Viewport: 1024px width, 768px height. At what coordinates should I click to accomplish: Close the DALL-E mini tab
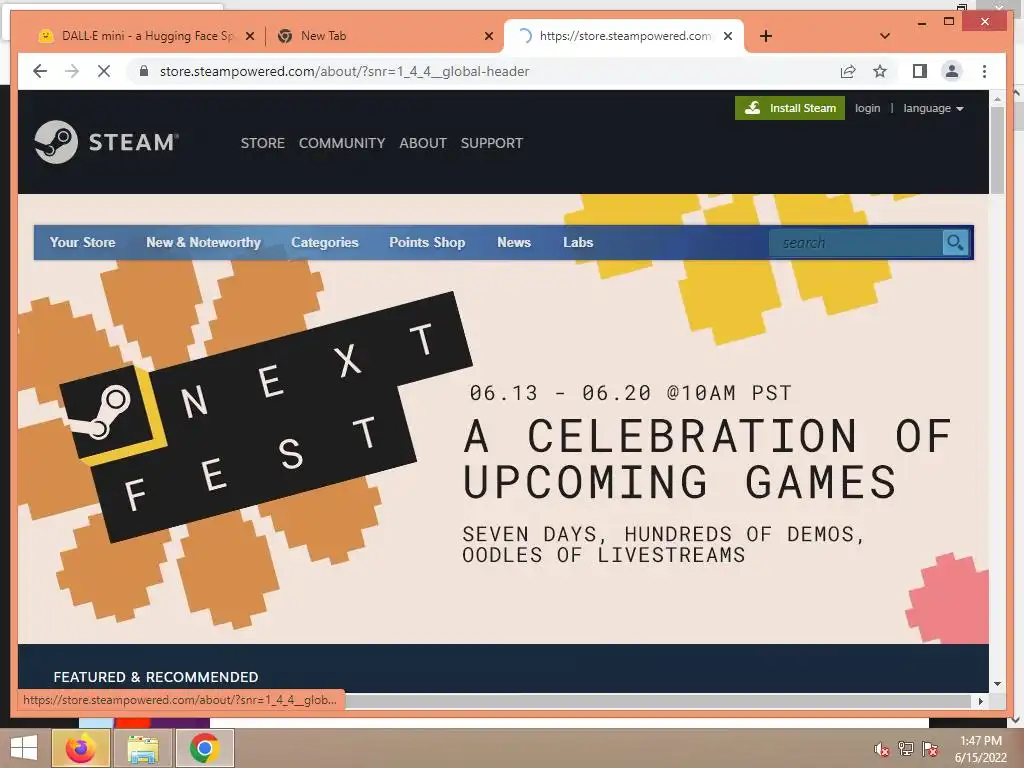point(249,36)
